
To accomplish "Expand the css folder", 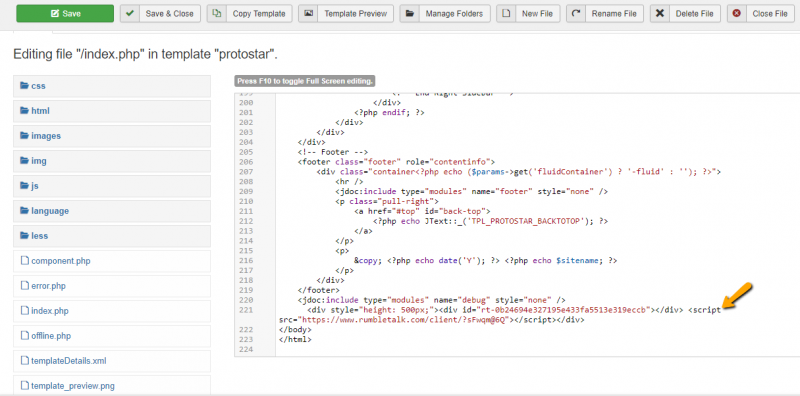I will click(112, 86).
